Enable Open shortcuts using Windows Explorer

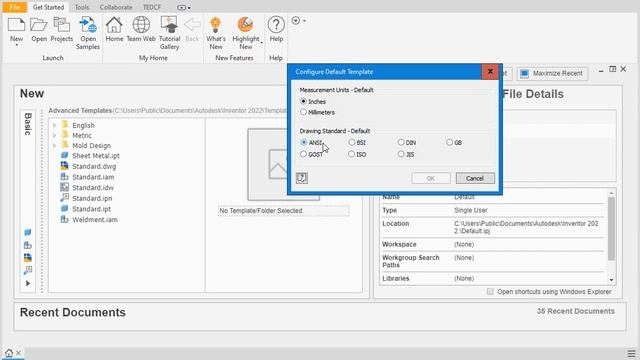(x=490, y=291)
